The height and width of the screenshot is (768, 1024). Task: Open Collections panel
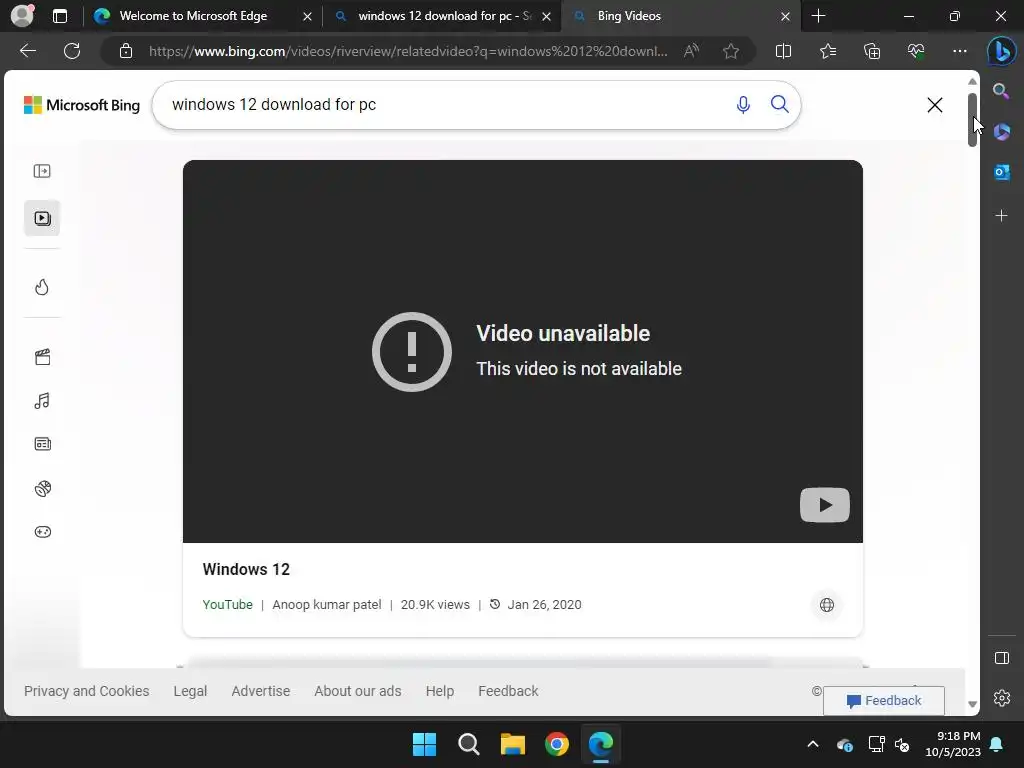coord(872,50)
